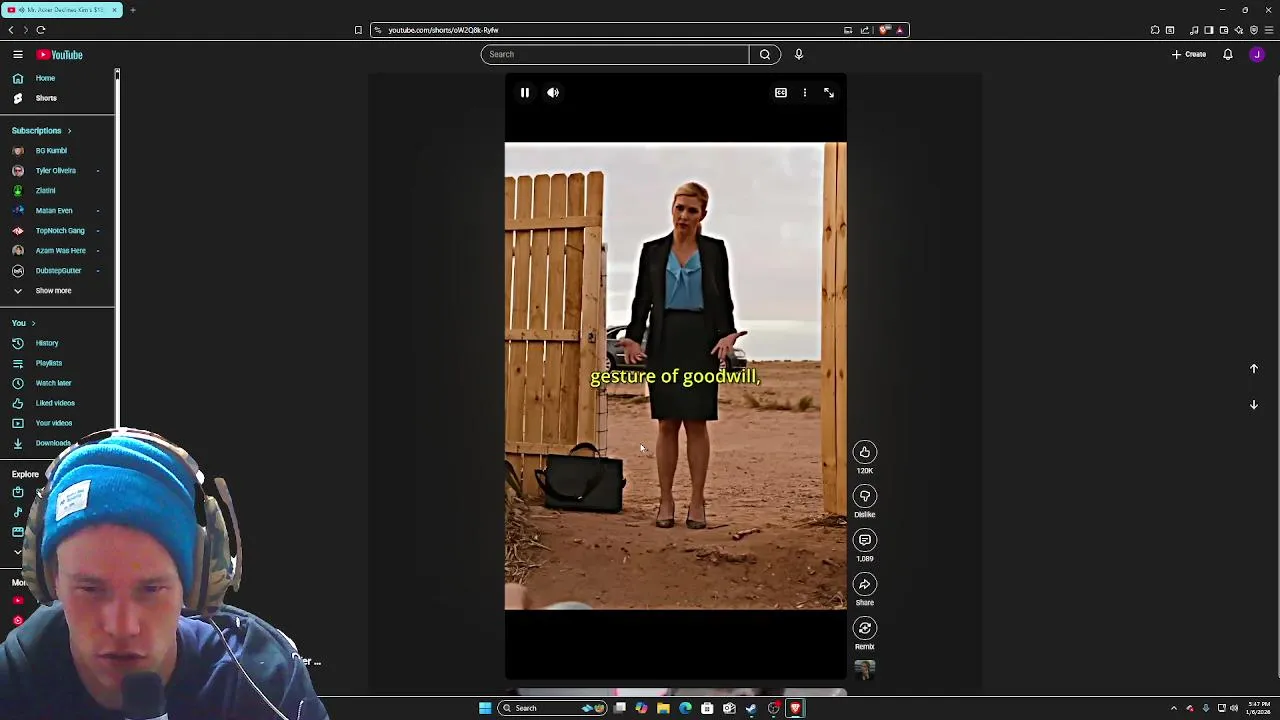
Task: Open Brave Wallet icon
Action: pyautogui.click(x=1224, y=30)
